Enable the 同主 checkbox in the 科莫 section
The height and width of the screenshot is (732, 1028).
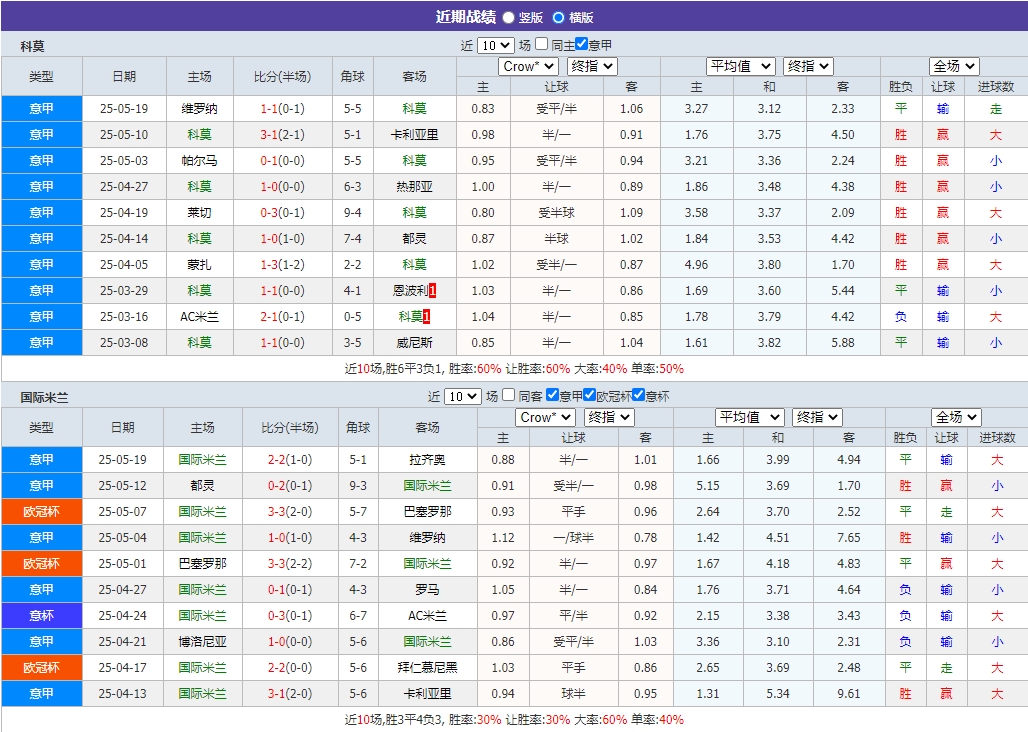(540, 45)
